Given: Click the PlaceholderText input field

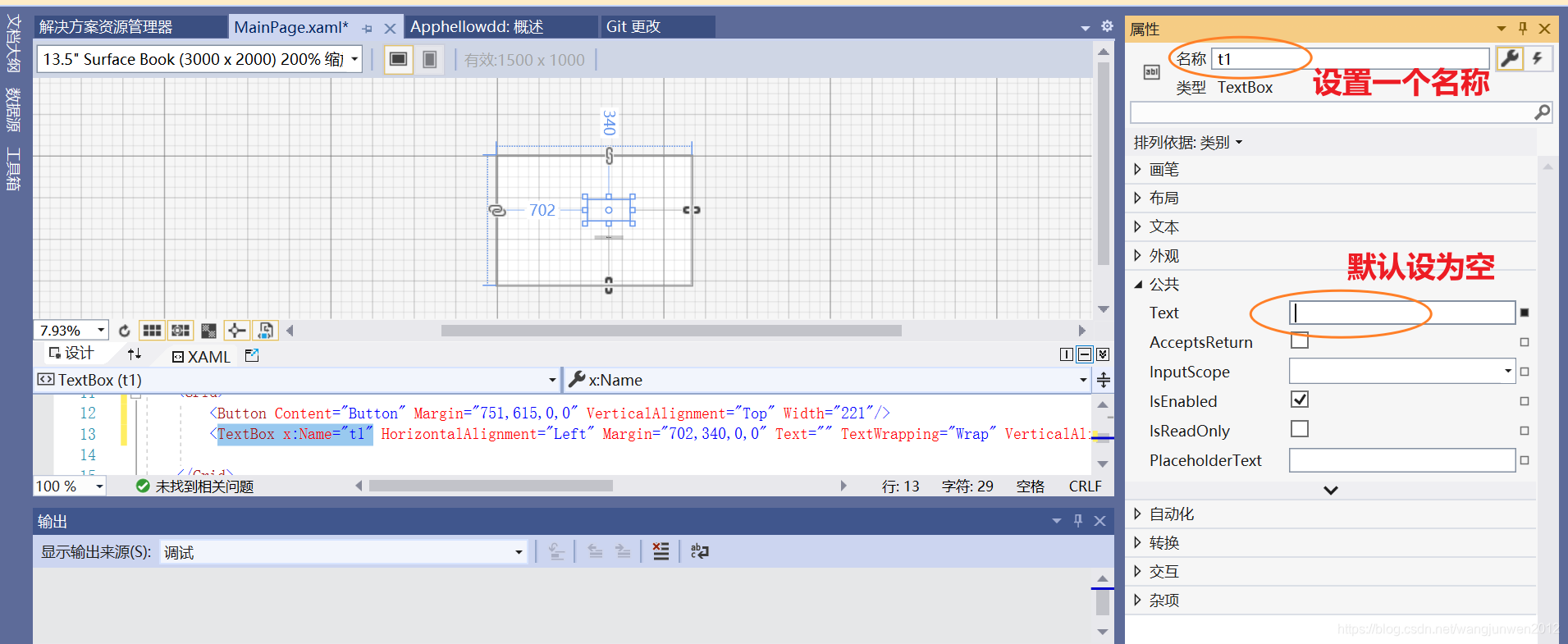Looking at the screenshot, I should (1402, 460).
